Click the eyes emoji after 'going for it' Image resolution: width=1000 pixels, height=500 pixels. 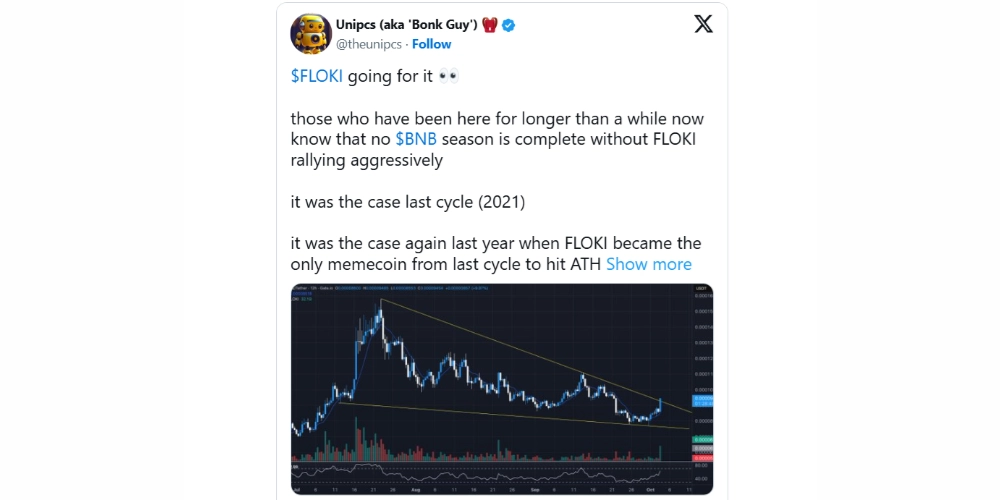[x=449, y=76]
